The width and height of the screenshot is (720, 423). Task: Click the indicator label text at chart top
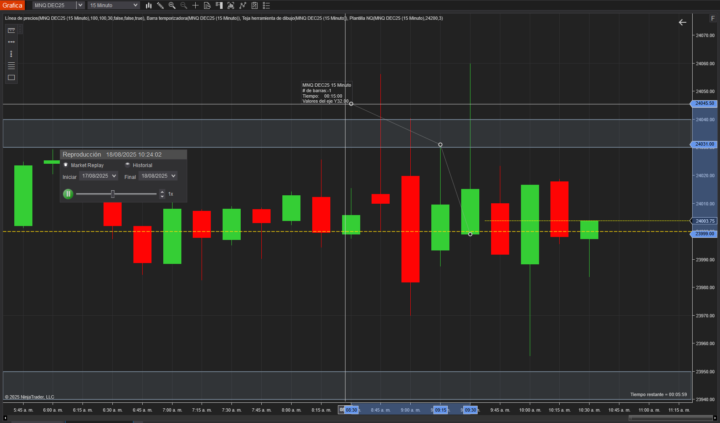point(224,18)
